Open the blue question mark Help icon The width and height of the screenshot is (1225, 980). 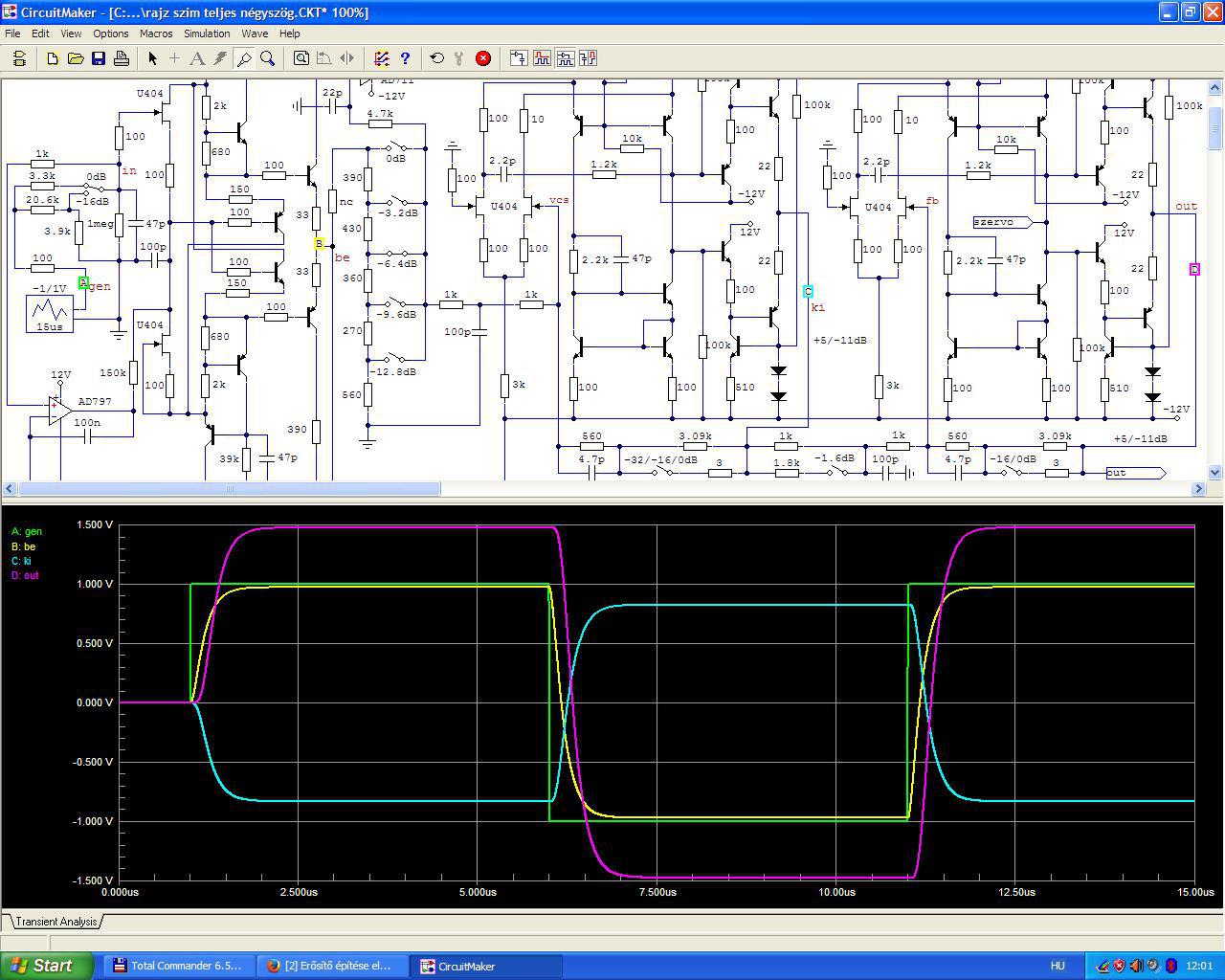[x=405, y=58]
